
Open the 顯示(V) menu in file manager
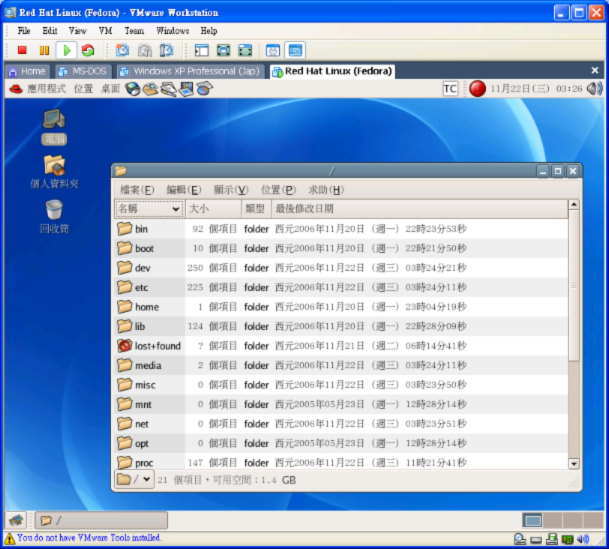coord(231,190)
